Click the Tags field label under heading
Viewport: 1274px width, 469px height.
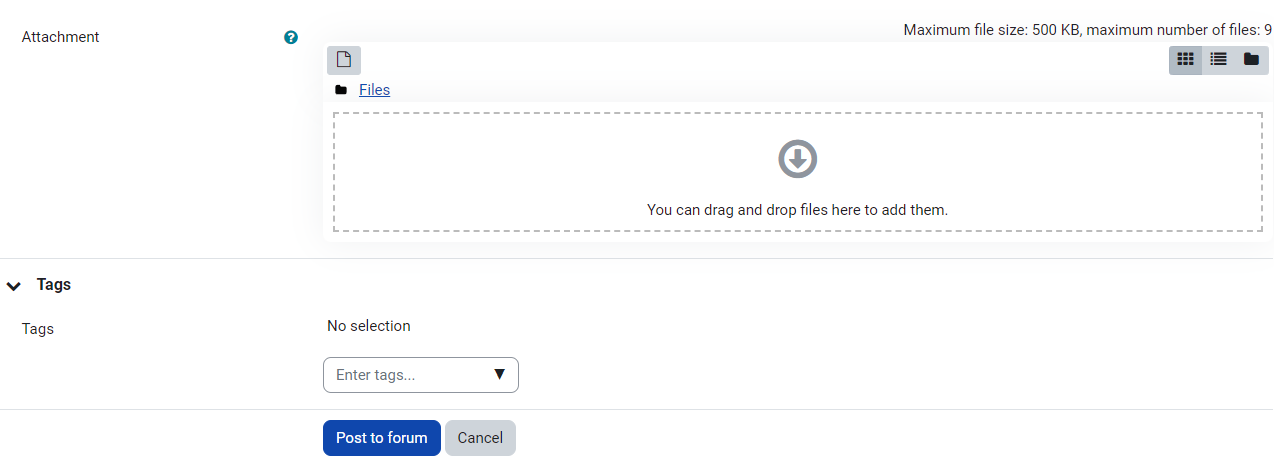[38, 329]
